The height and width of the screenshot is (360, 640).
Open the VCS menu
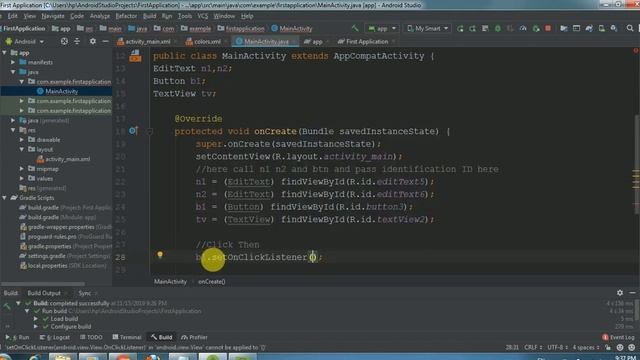coord(203,16)
